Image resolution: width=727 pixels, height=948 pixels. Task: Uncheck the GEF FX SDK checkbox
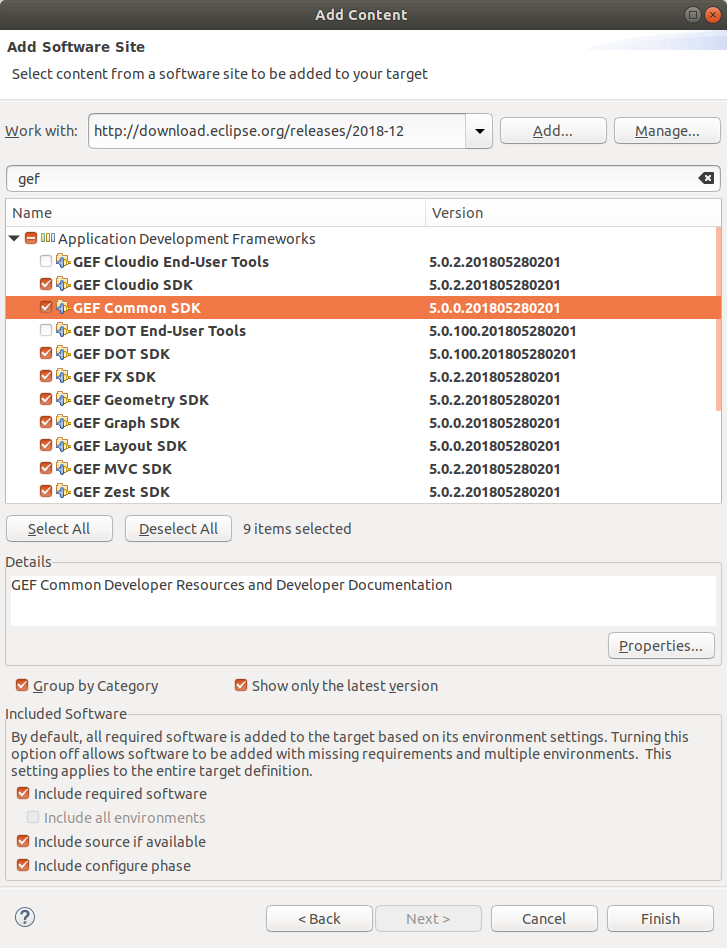coord(45,376)
